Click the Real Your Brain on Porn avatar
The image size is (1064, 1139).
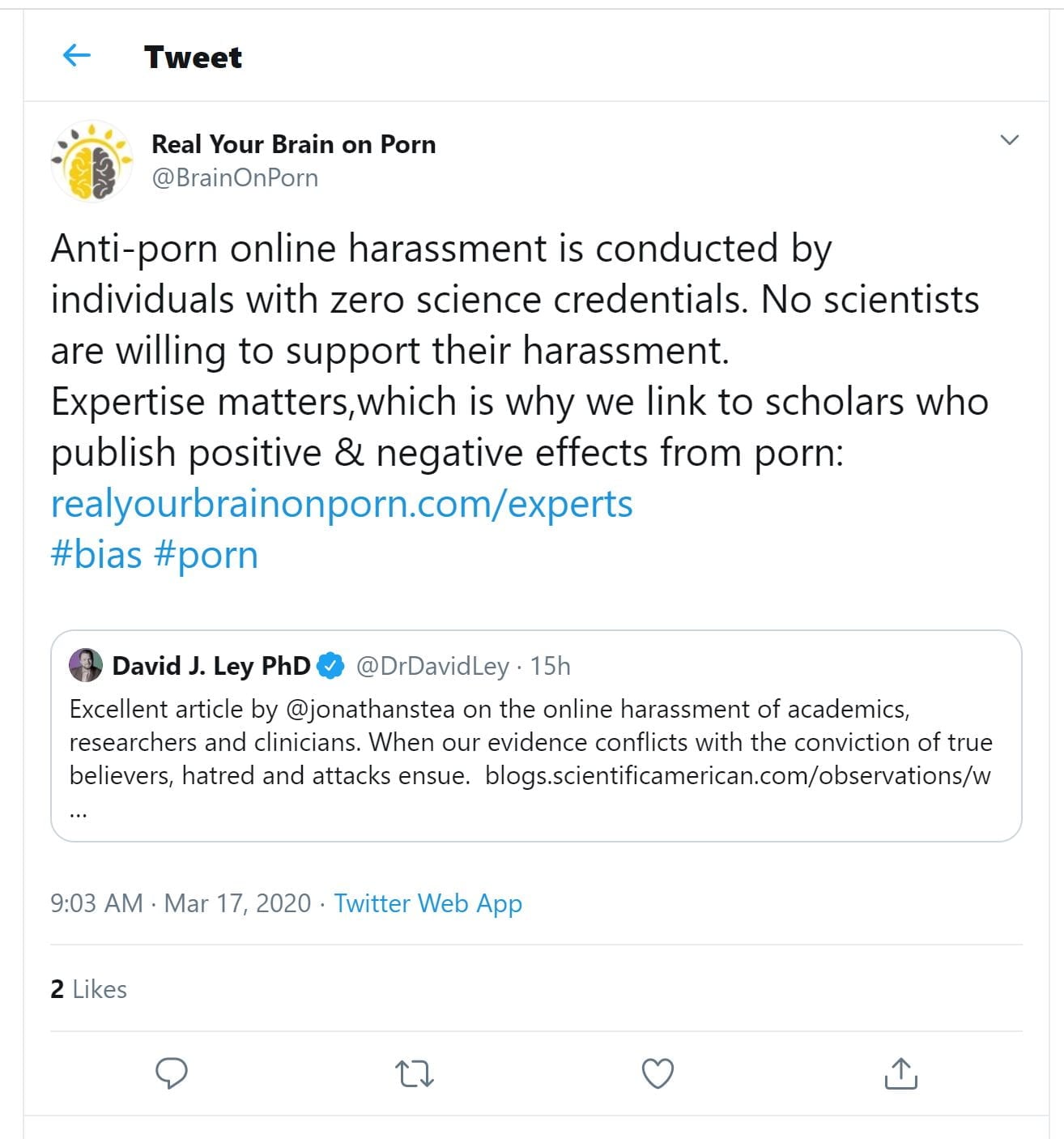point(92,160)
